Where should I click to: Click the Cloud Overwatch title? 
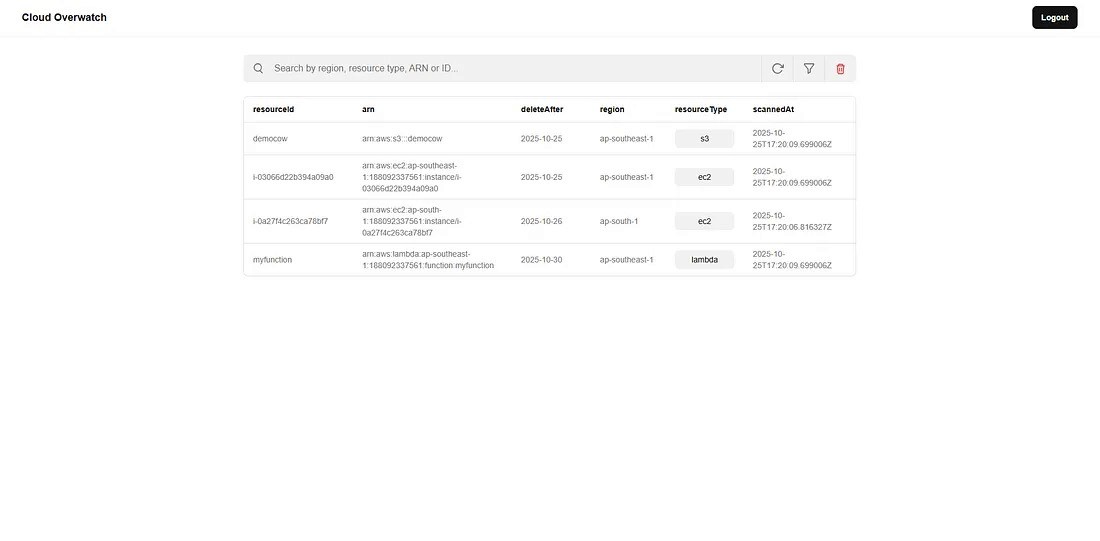65,18
